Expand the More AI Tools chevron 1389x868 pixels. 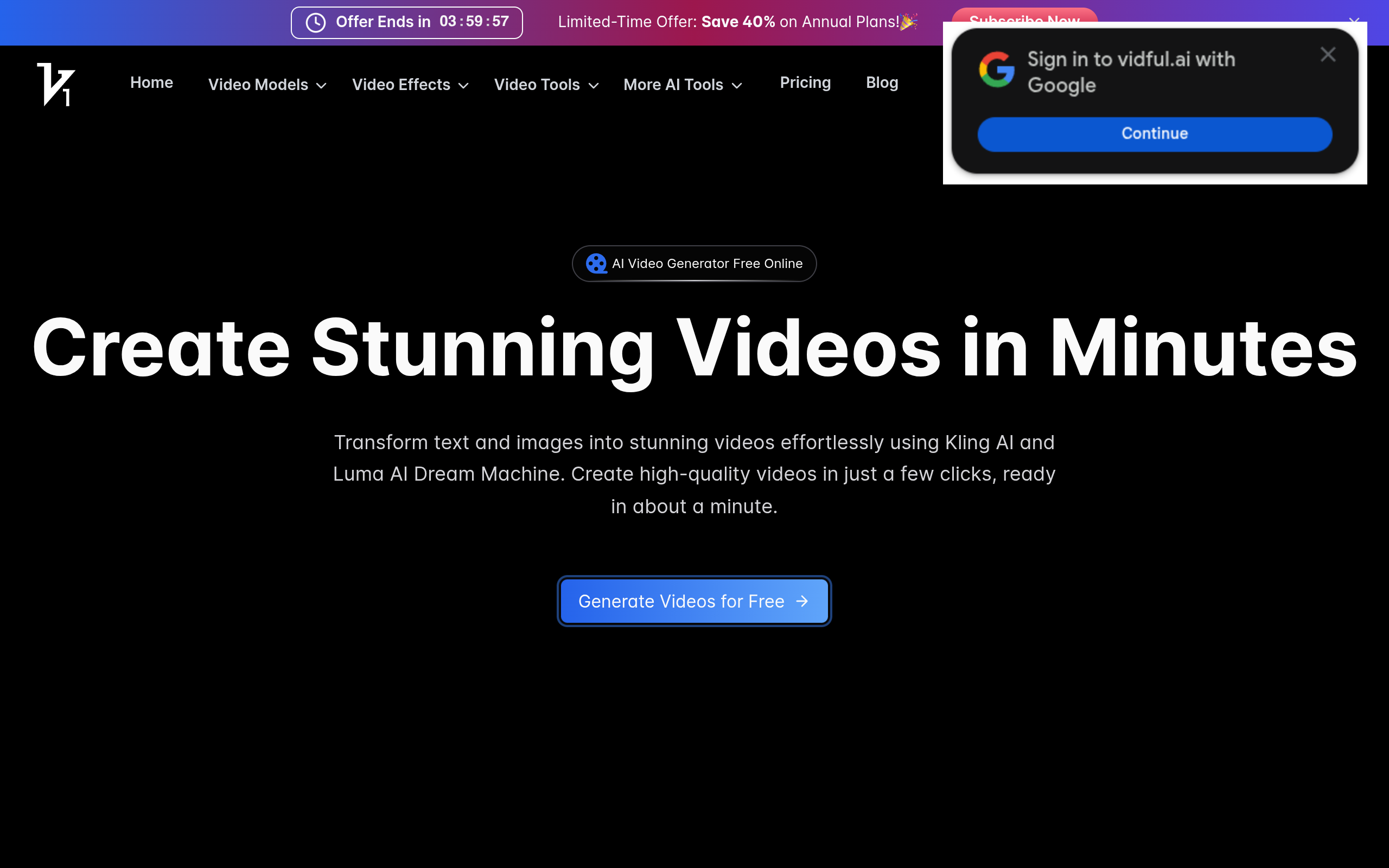[x=737, y=86]
